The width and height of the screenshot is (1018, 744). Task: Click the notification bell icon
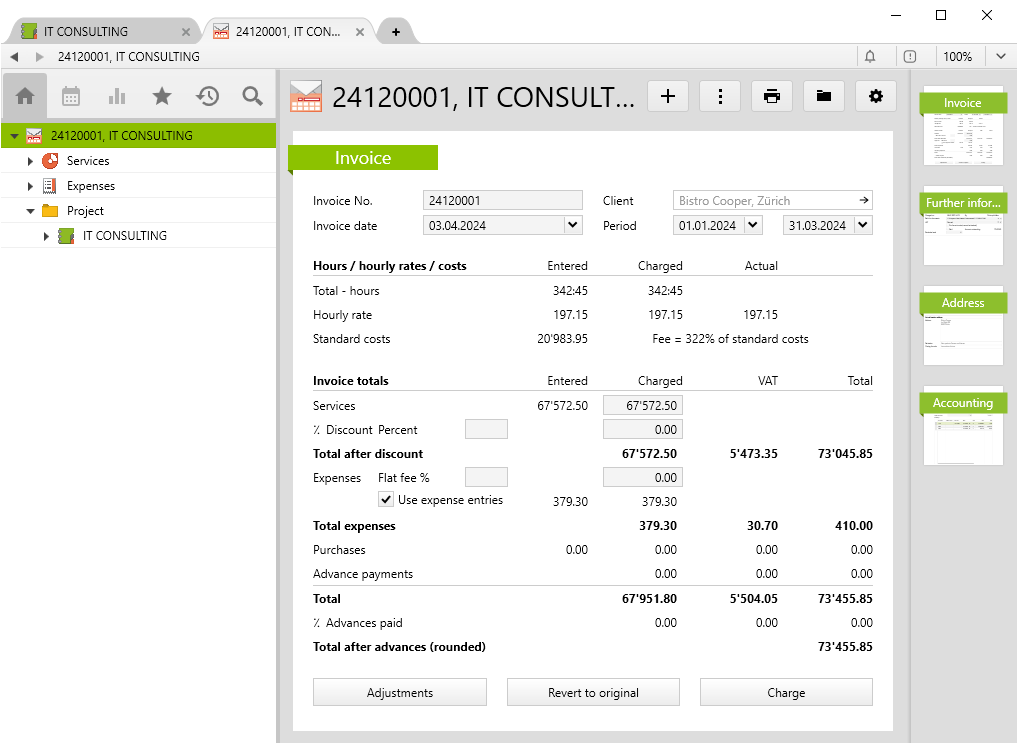[x=870, y=57]
